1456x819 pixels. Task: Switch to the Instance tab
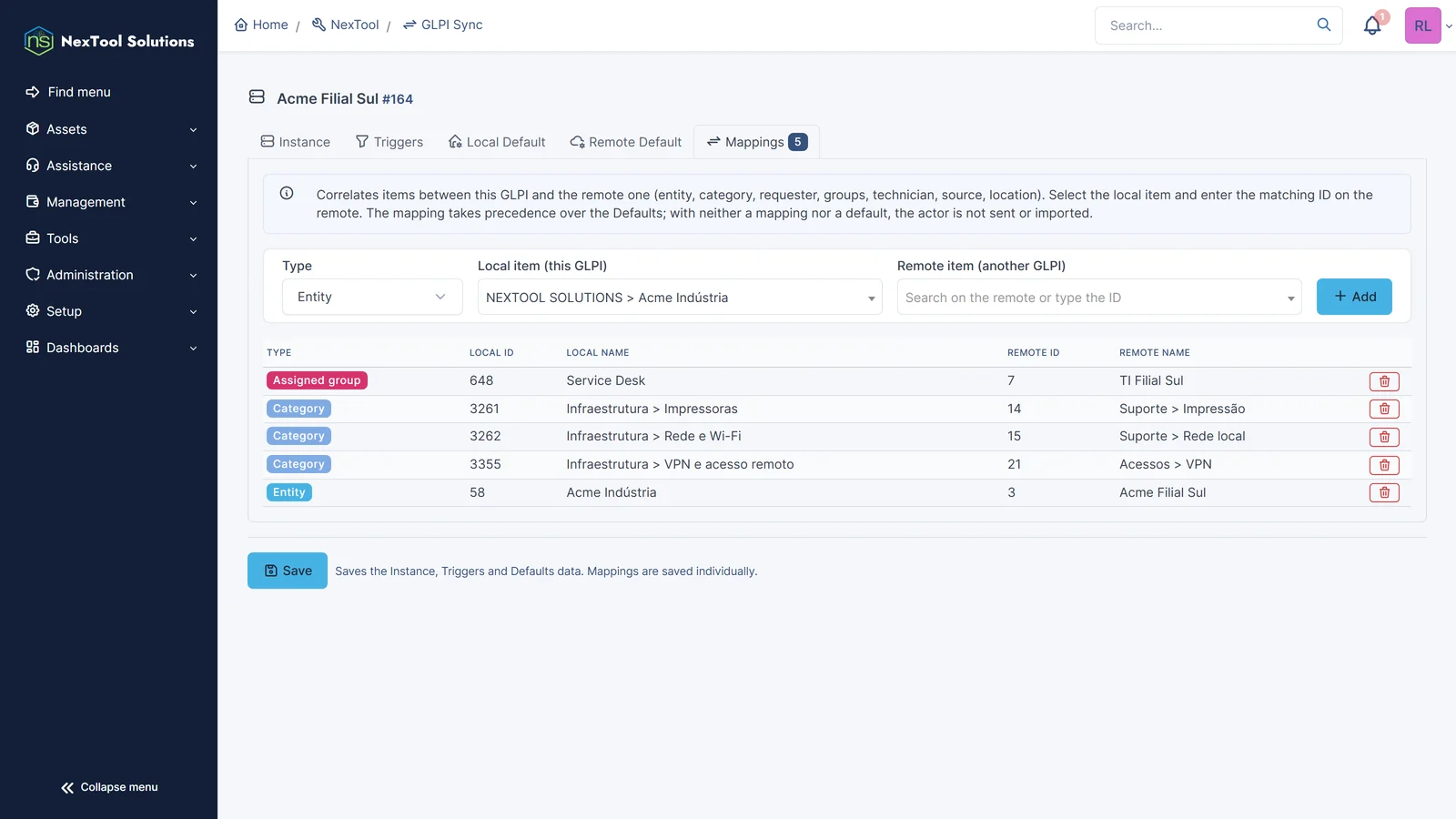295,142
